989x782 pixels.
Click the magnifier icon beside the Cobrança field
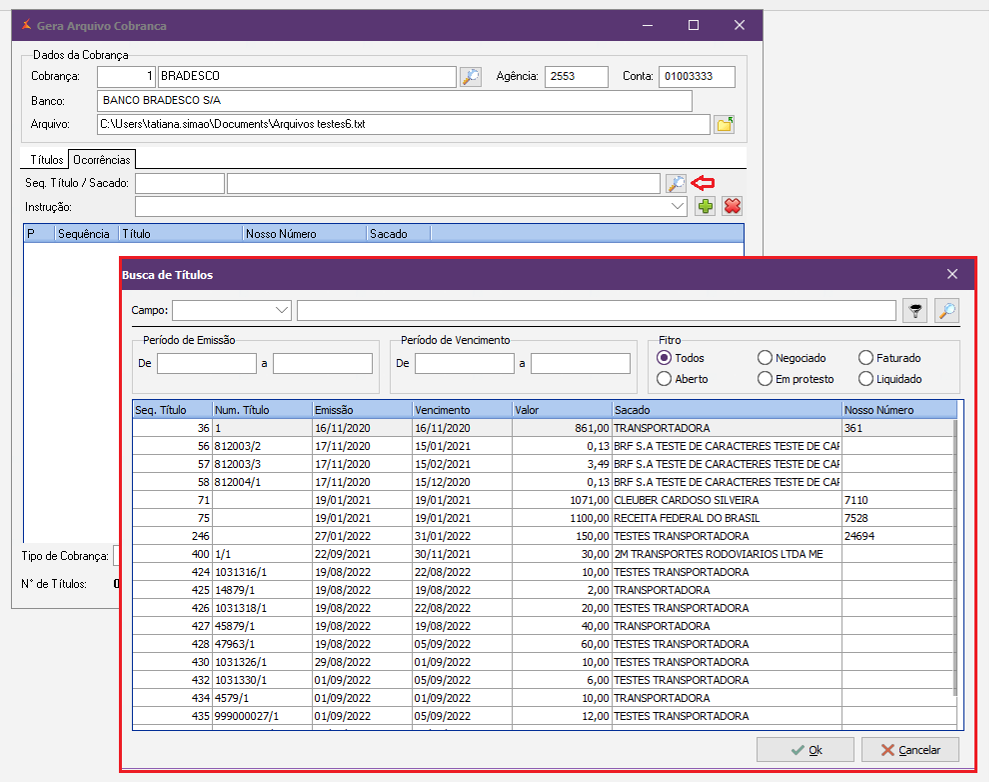470,77
